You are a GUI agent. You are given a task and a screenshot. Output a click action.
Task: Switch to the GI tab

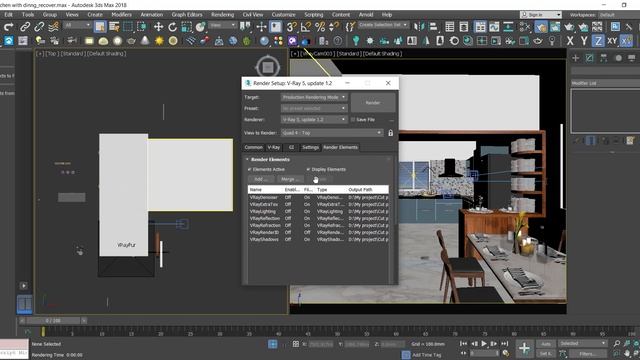tap(291, 147)
